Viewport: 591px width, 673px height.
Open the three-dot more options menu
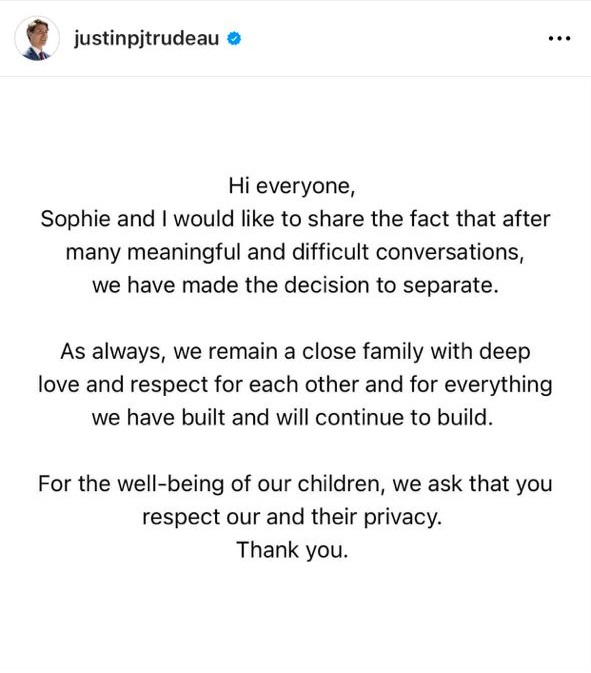click(559, 39)
